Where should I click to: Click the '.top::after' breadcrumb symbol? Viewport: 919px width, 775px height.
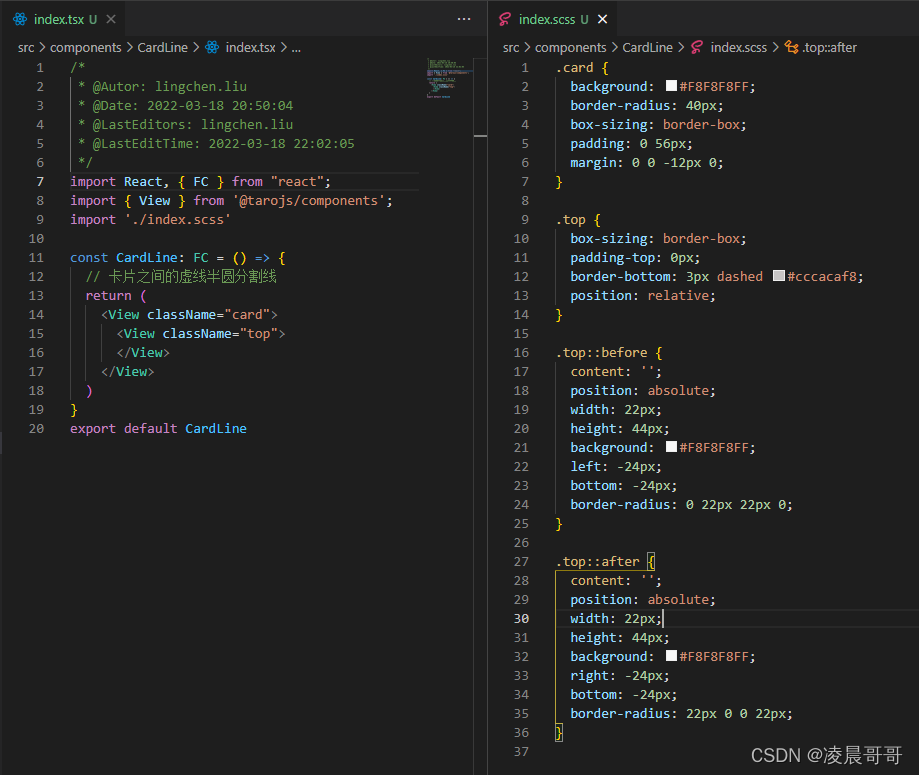point(829,47)
